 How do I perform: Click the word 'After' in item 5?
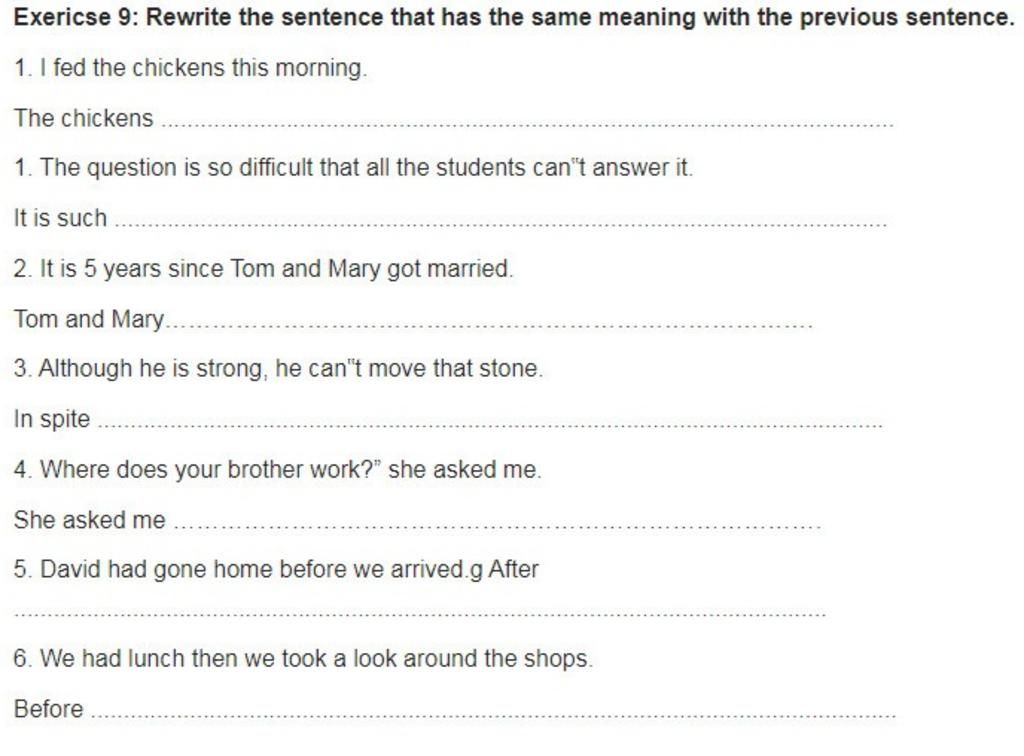513,569
